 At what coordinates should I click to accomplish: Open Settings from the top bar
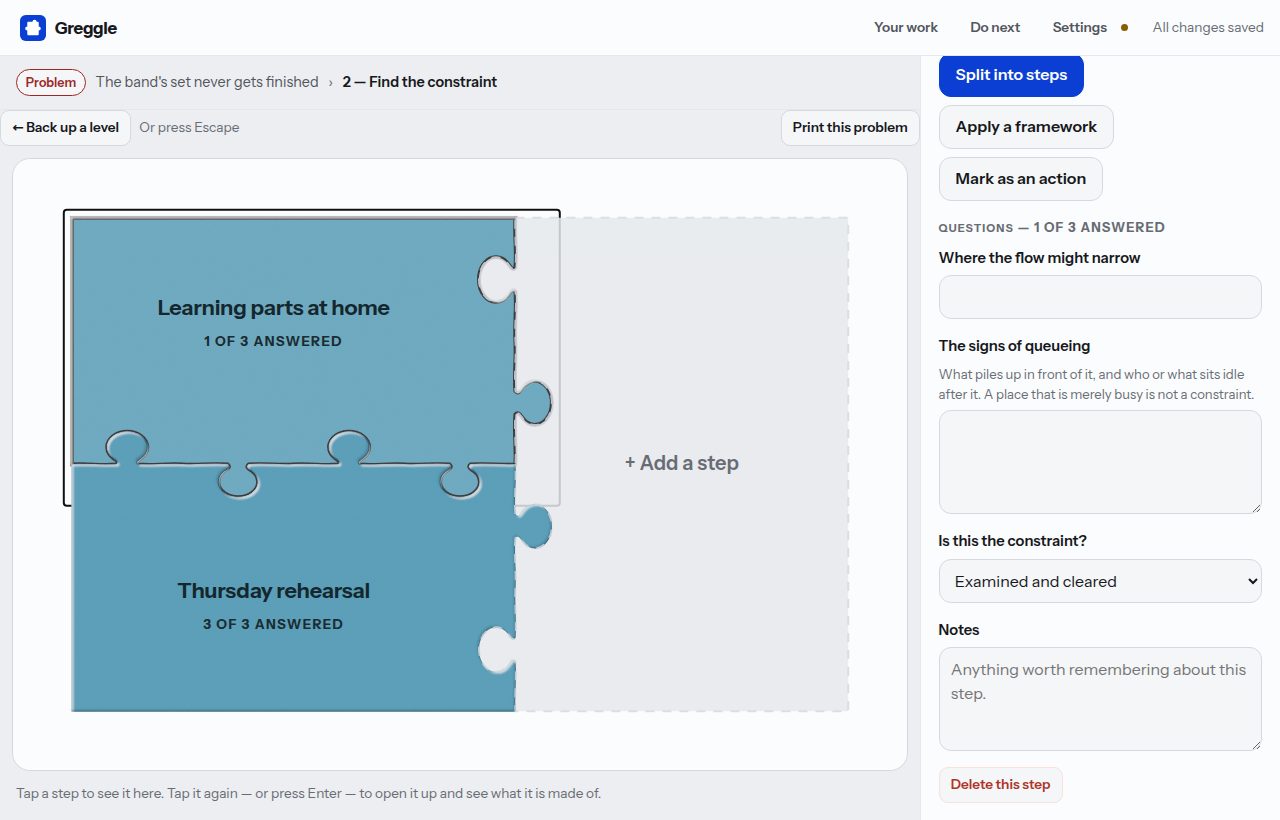pos(1080,28)
